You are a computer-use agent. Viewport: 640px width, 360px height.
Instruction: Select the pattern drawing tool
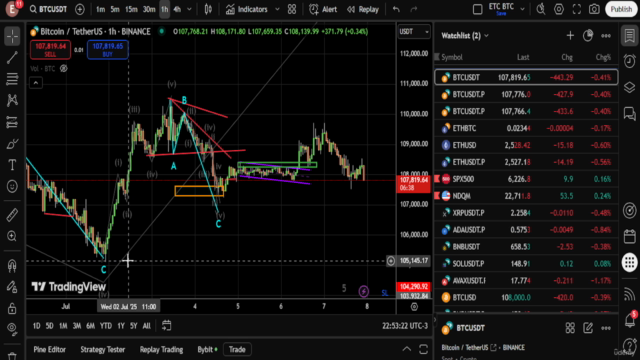click(12, 100)
